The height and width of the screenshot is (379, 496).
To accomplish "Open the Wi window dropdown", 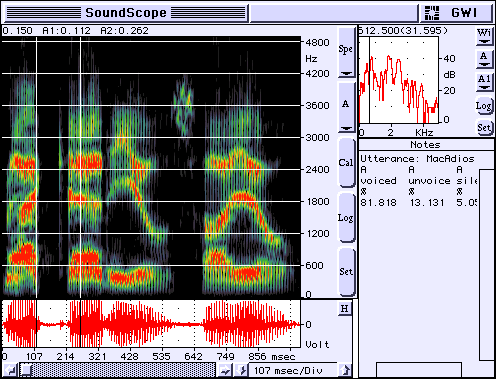I will tap(484, 36).
